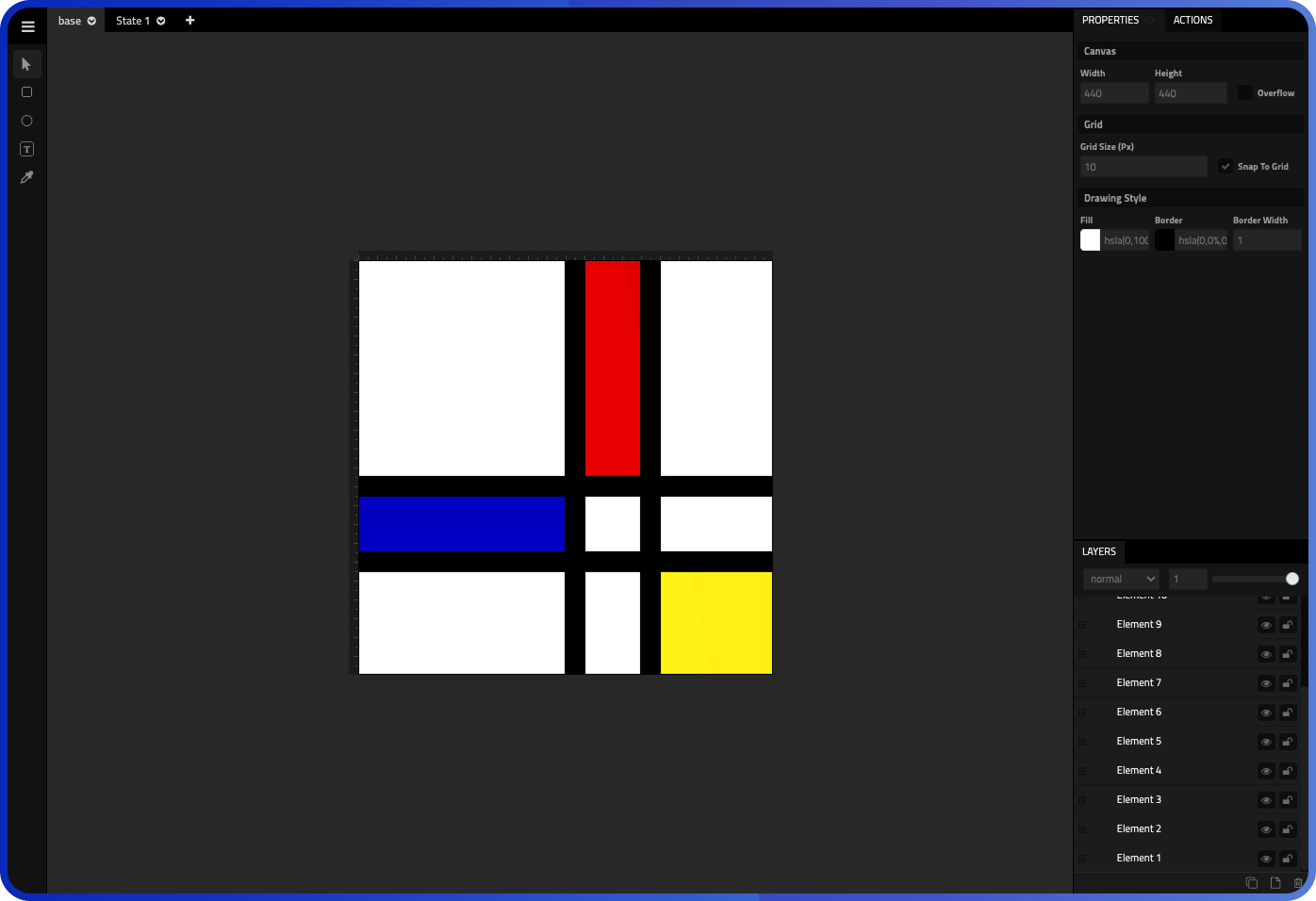
Task: Hide the Element 6 layer
Action: (x=1266, y=713)
